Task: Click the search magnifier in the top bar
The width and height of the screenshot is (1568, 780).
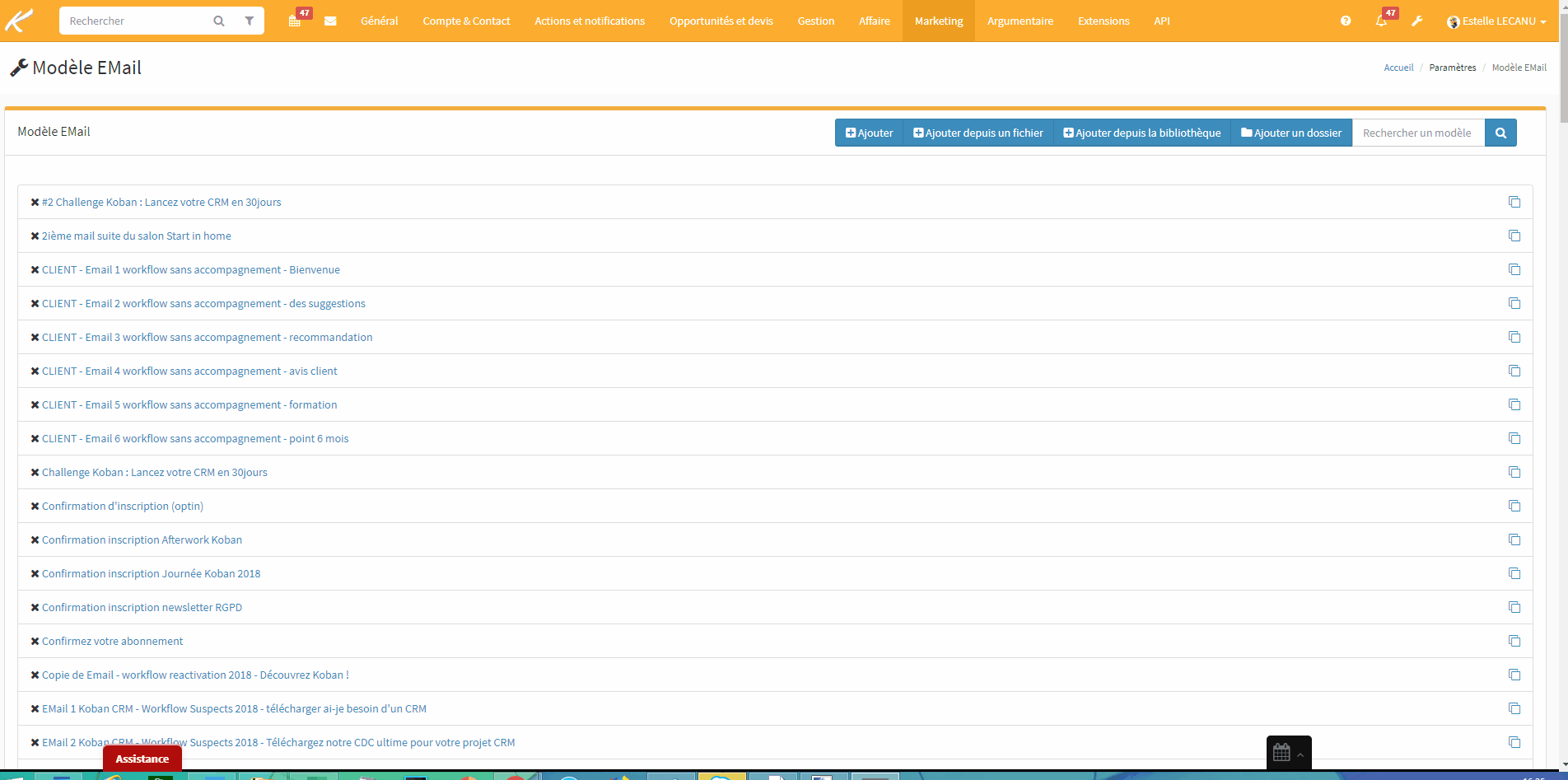Action: point(219,21)
